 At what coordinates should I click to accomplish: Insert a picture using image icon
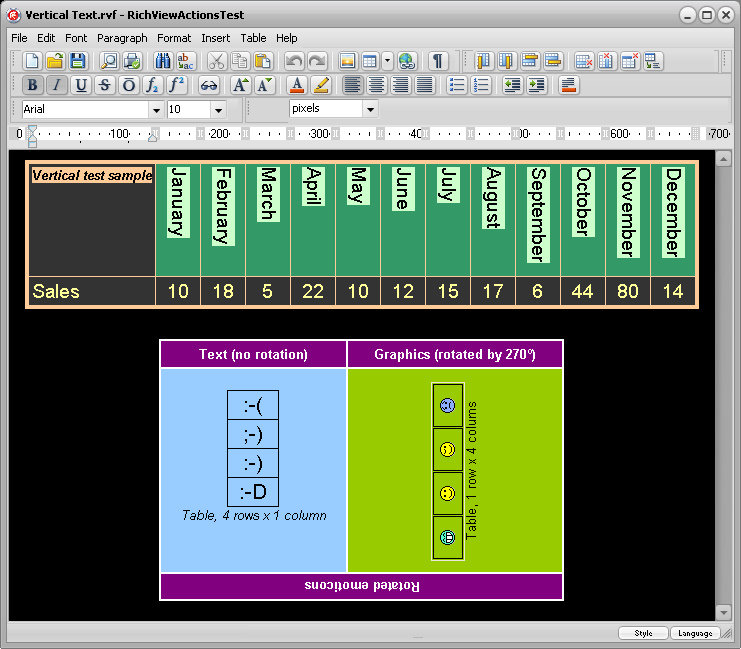pos(347,62)
